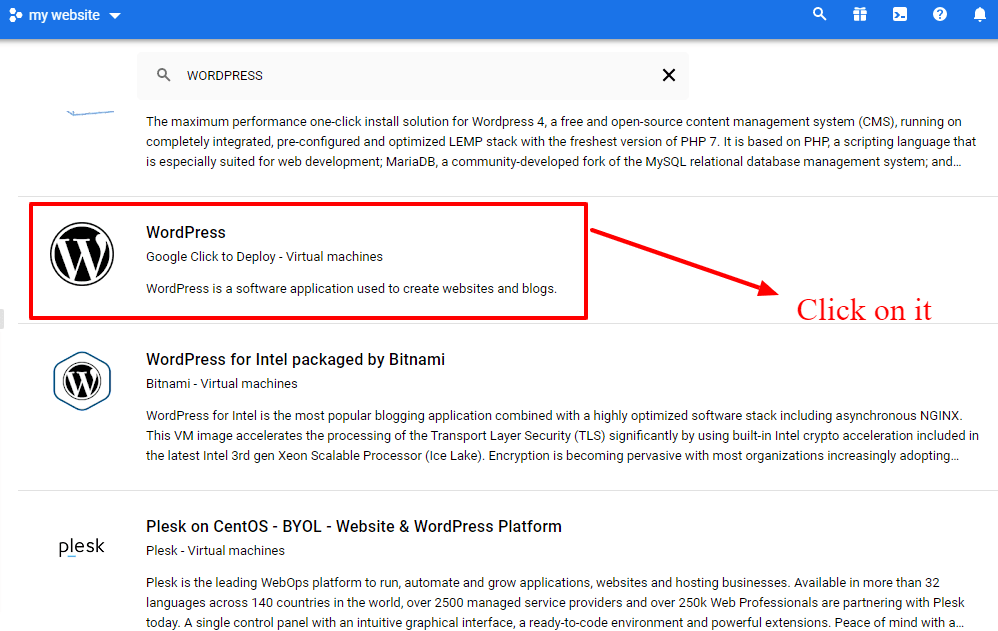Open notifications bell icon
The width and height of the screenshot is (998, 631).
pyautogui.click(x=980, y=15)
